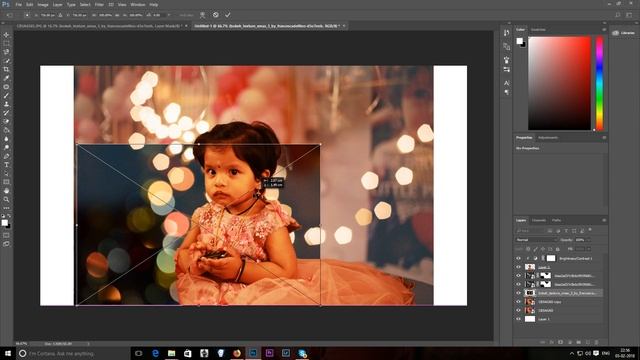Hide the Brightness/Contrast 1 adjustment layer
640x360 pixels.
pyautogui.click(x=518, y=258)
